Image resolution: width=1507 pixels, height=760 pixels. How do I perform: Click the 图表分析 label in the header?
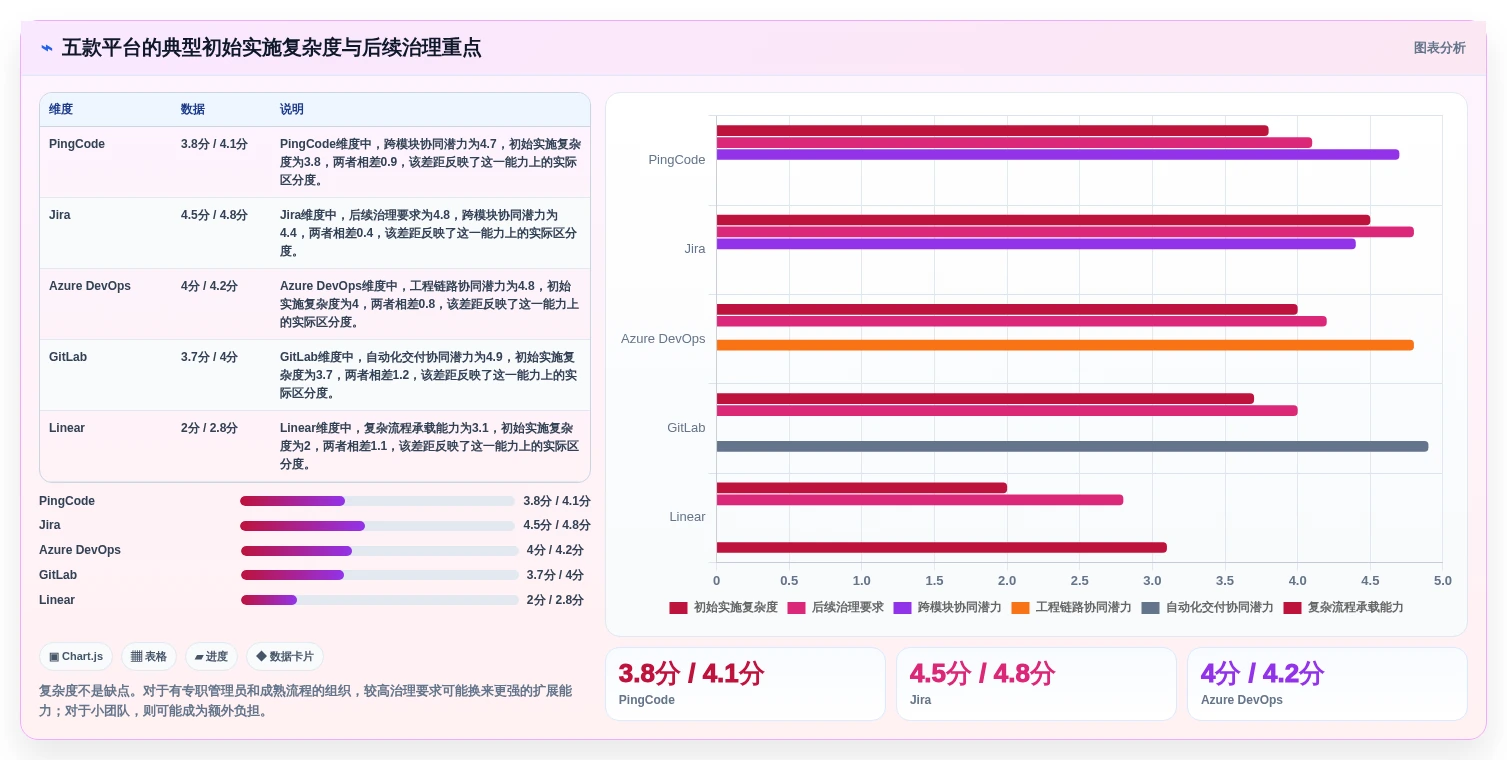1439,48
